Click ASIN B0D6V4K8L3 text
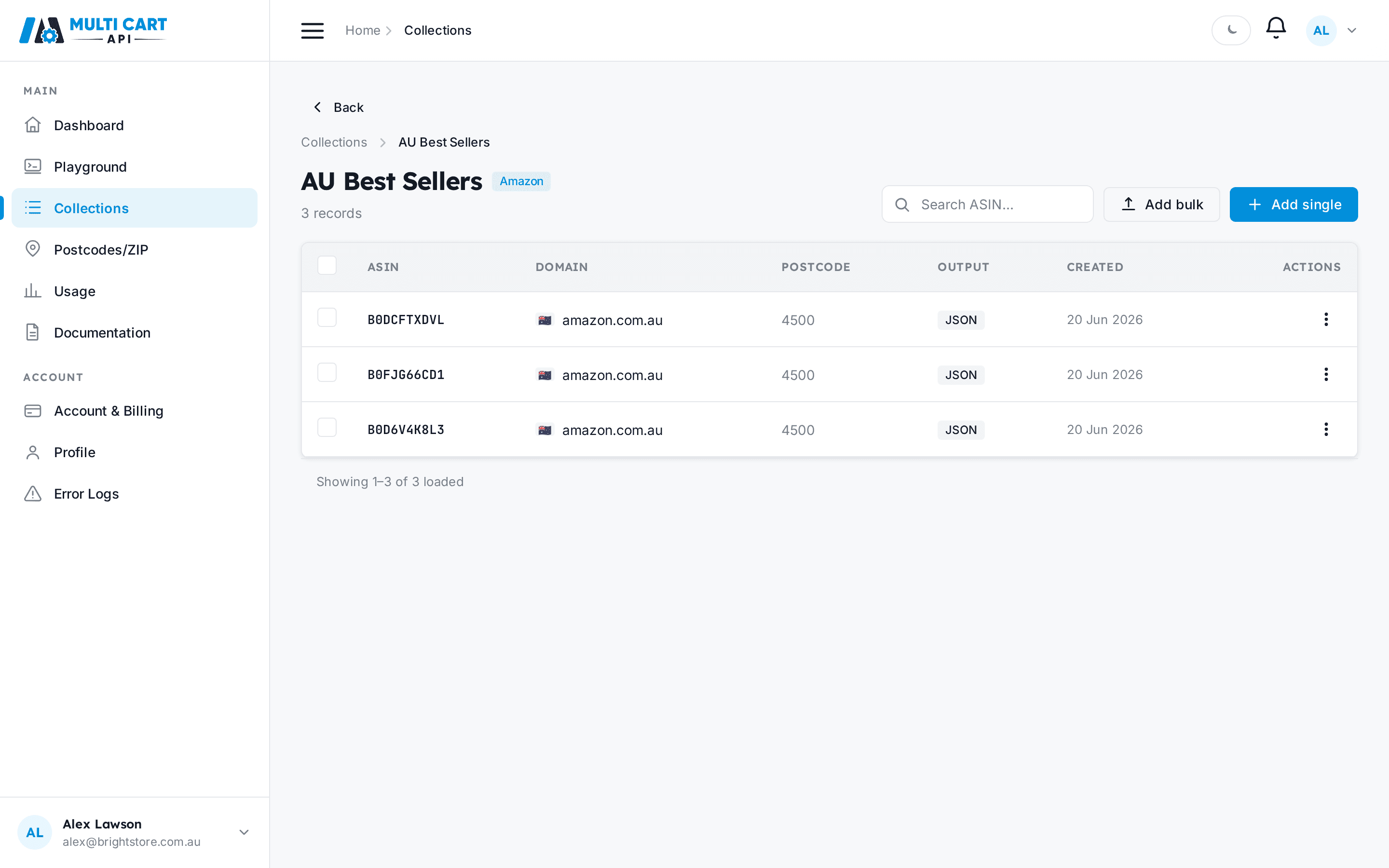The width and height of the screenshot is (1389, 868). [406, 430]
